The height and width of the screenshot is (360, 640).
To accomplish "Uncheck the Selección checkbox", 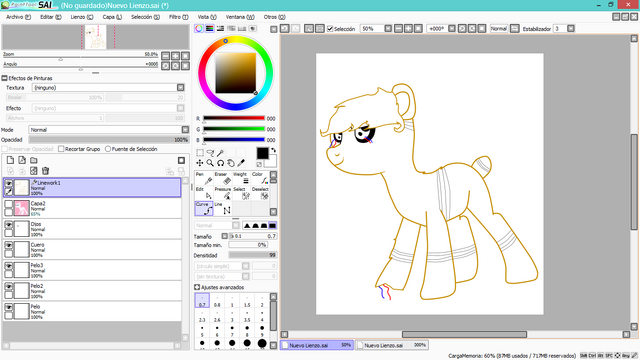I will (x=330, y=29).
